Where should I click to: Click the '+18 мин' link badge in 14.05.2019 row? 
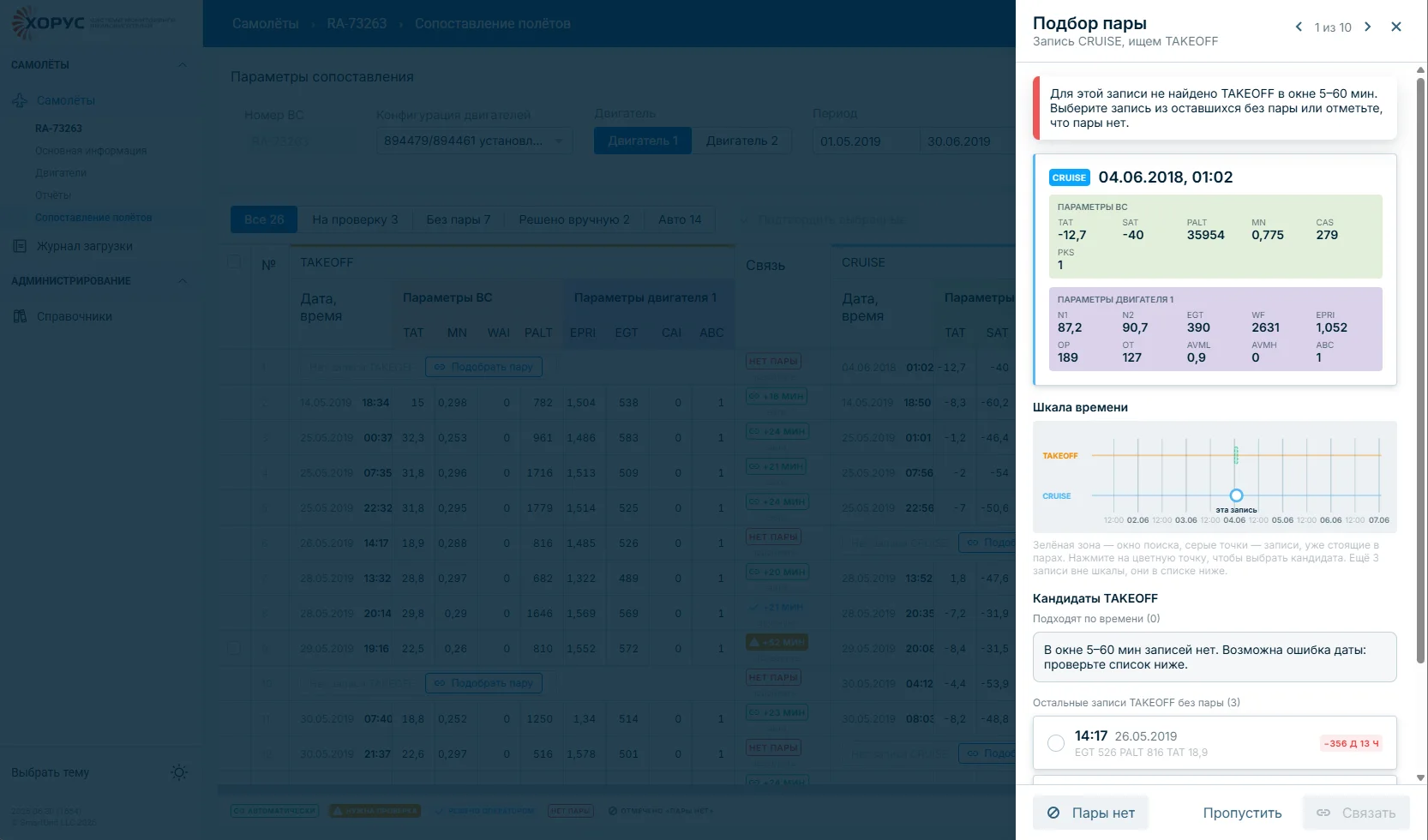776,396
